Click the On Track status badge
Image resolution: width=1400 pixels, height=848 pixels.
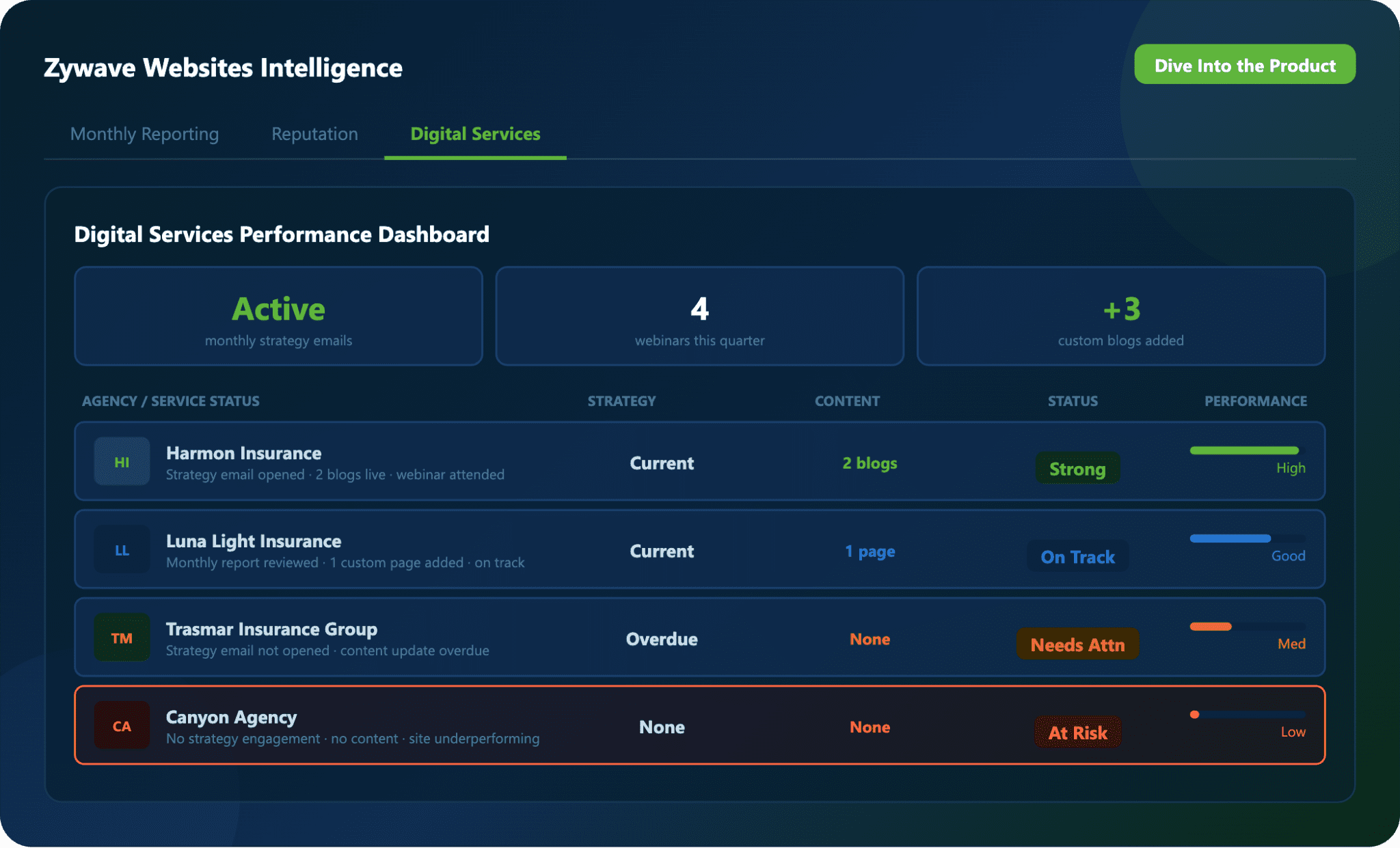[1077, 557]
